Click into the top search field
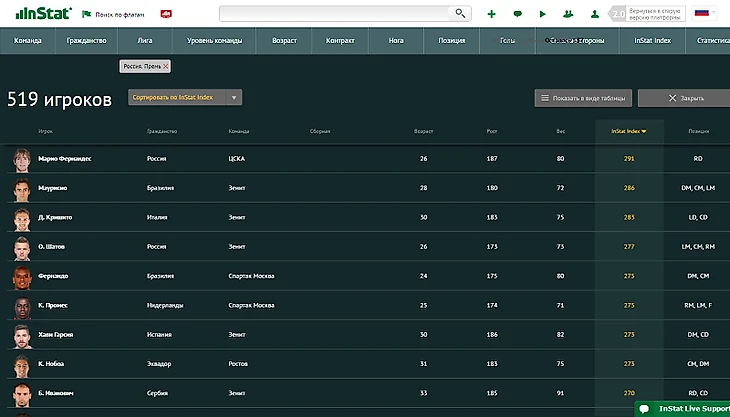The image size is (730, 417). (x=335, y=14)
